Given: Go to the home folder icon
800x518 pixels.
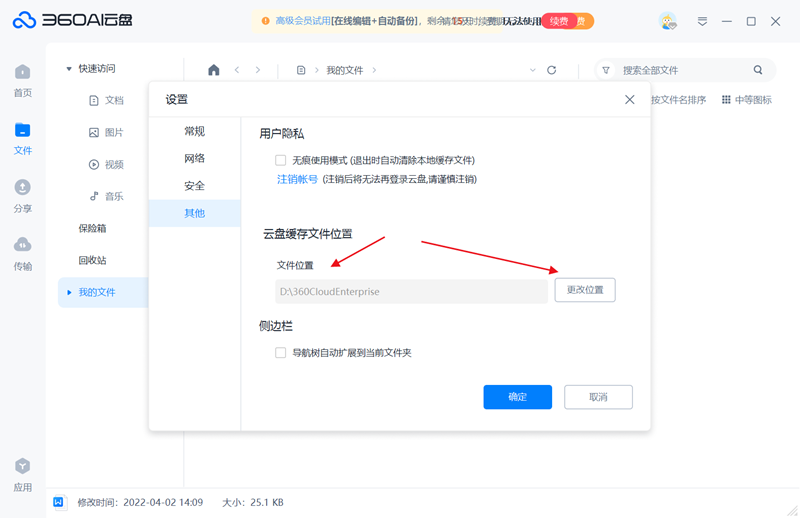Looking at the screenshot, I should pyautogui.click(x=214, y=70).
